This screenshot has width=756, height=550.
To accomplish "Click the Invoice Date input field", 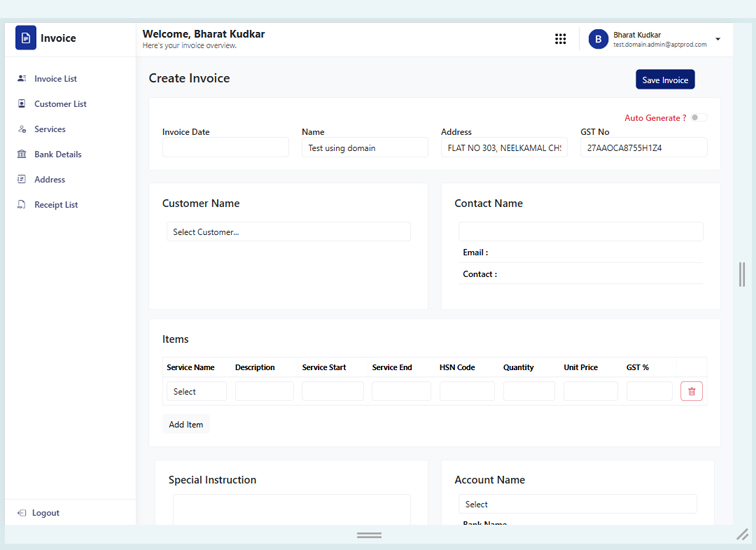I will (225, 148).
